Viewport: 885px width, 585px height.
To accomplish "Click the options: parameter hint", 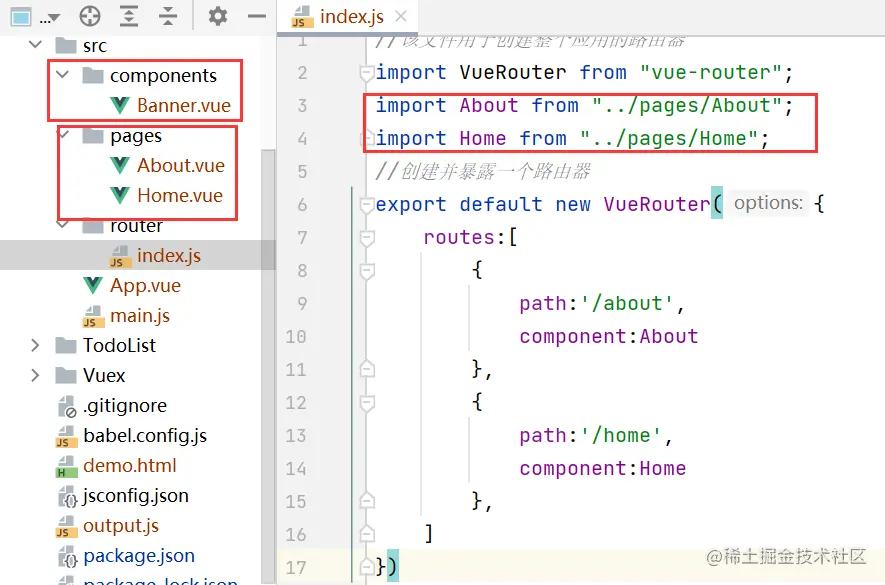I will point(768,203).
